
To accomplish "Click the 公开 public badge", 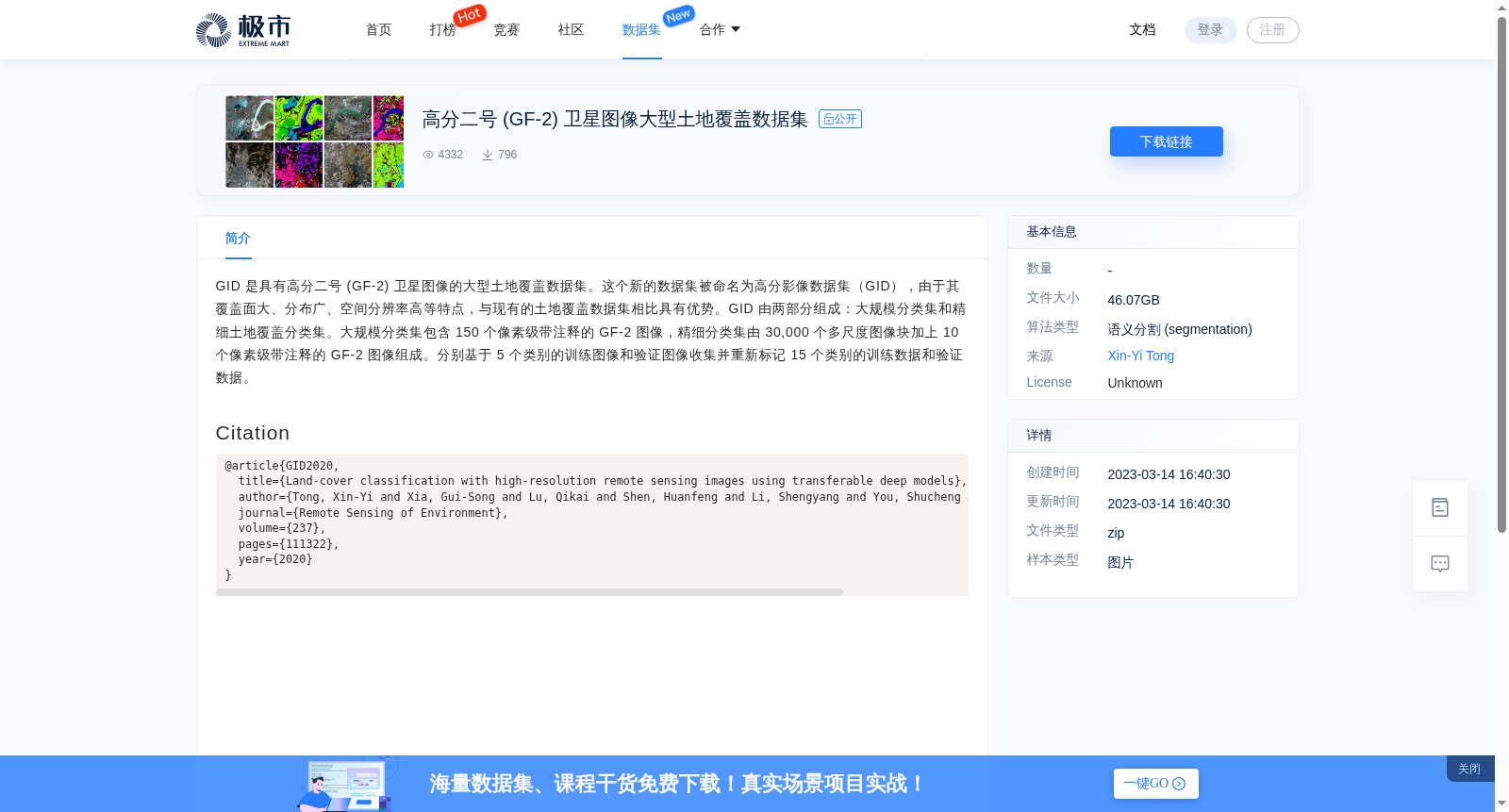I will click(x=840, y=119).
